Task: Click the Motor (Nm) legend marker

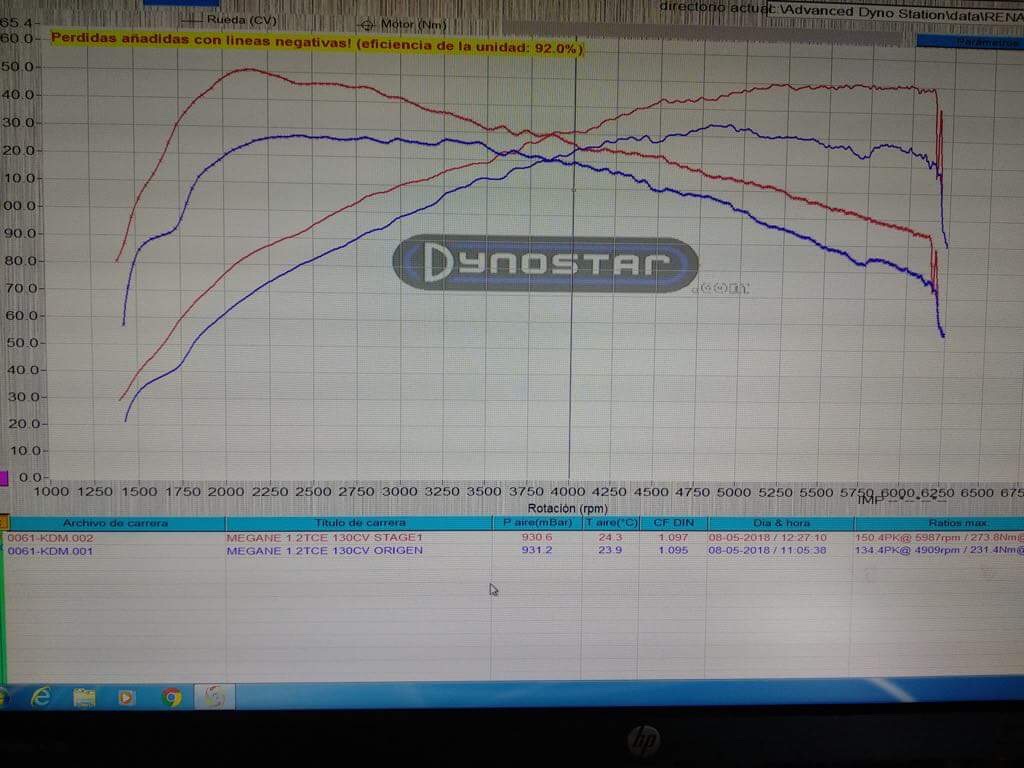Action: (x=367, y=25)
